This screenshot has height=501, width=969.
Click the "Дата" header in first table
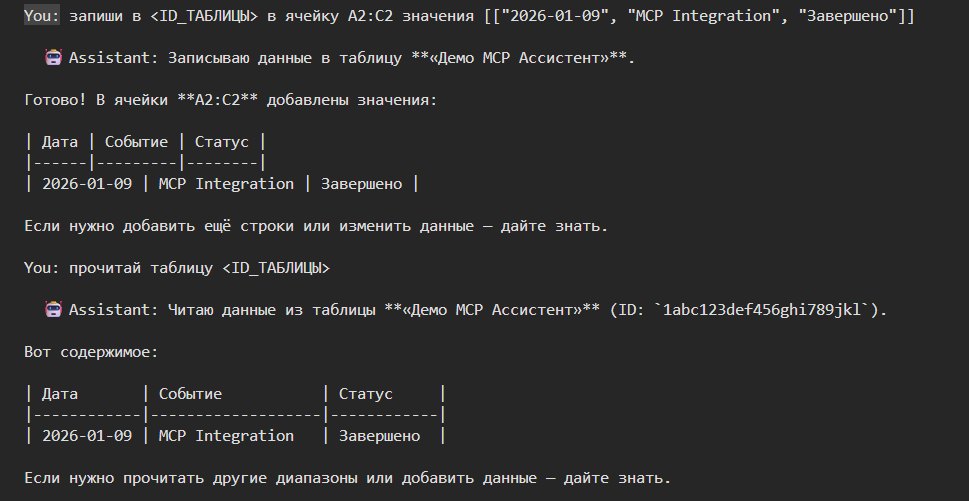click(x=60, y=142)
